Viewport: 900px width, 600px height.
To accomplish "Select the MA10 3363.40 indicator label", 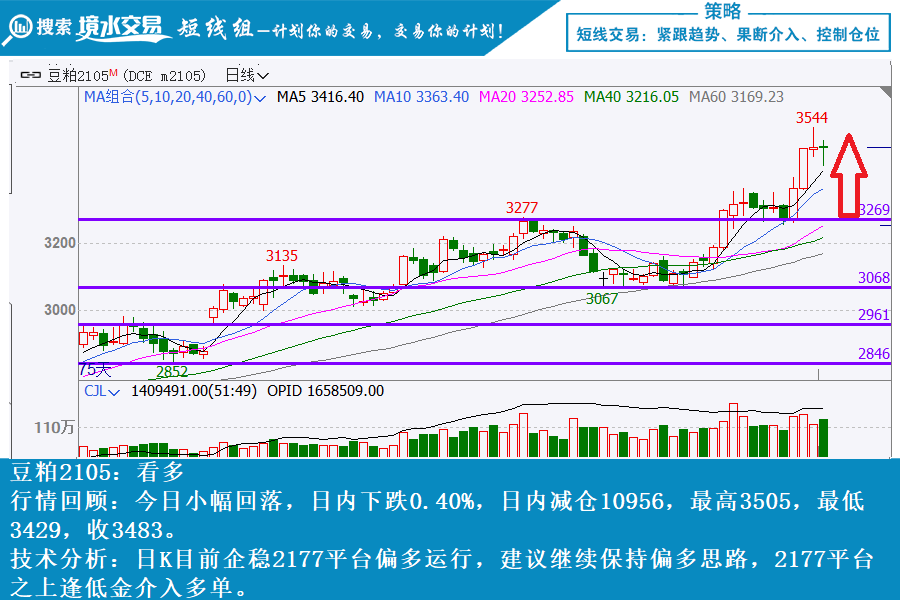I will [x=421, y=97].
